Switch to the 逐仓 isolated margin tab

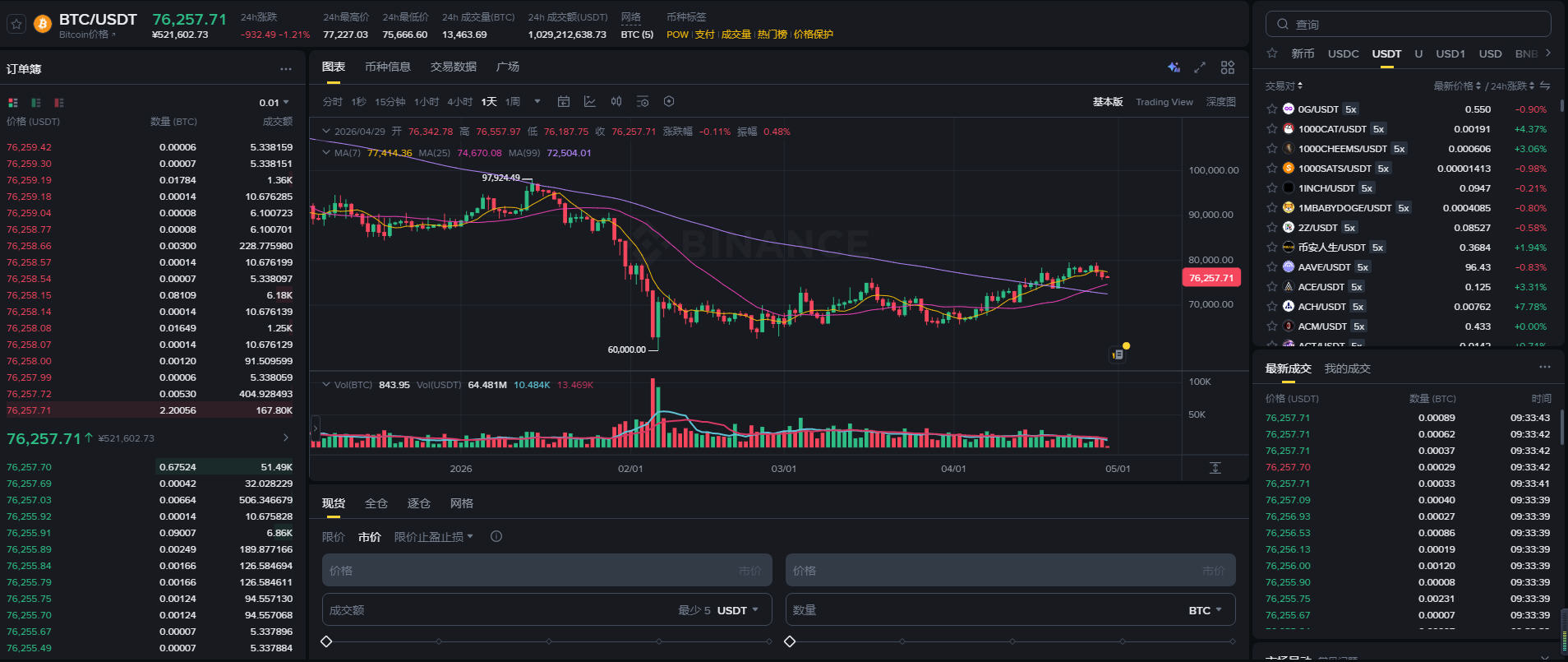[419, 503]
